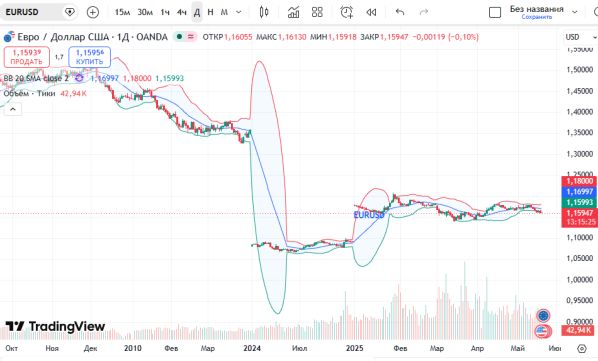The height and width of the screenshot is (361, 598).
Task: Click the undo arrow
Action: [400, 12]
